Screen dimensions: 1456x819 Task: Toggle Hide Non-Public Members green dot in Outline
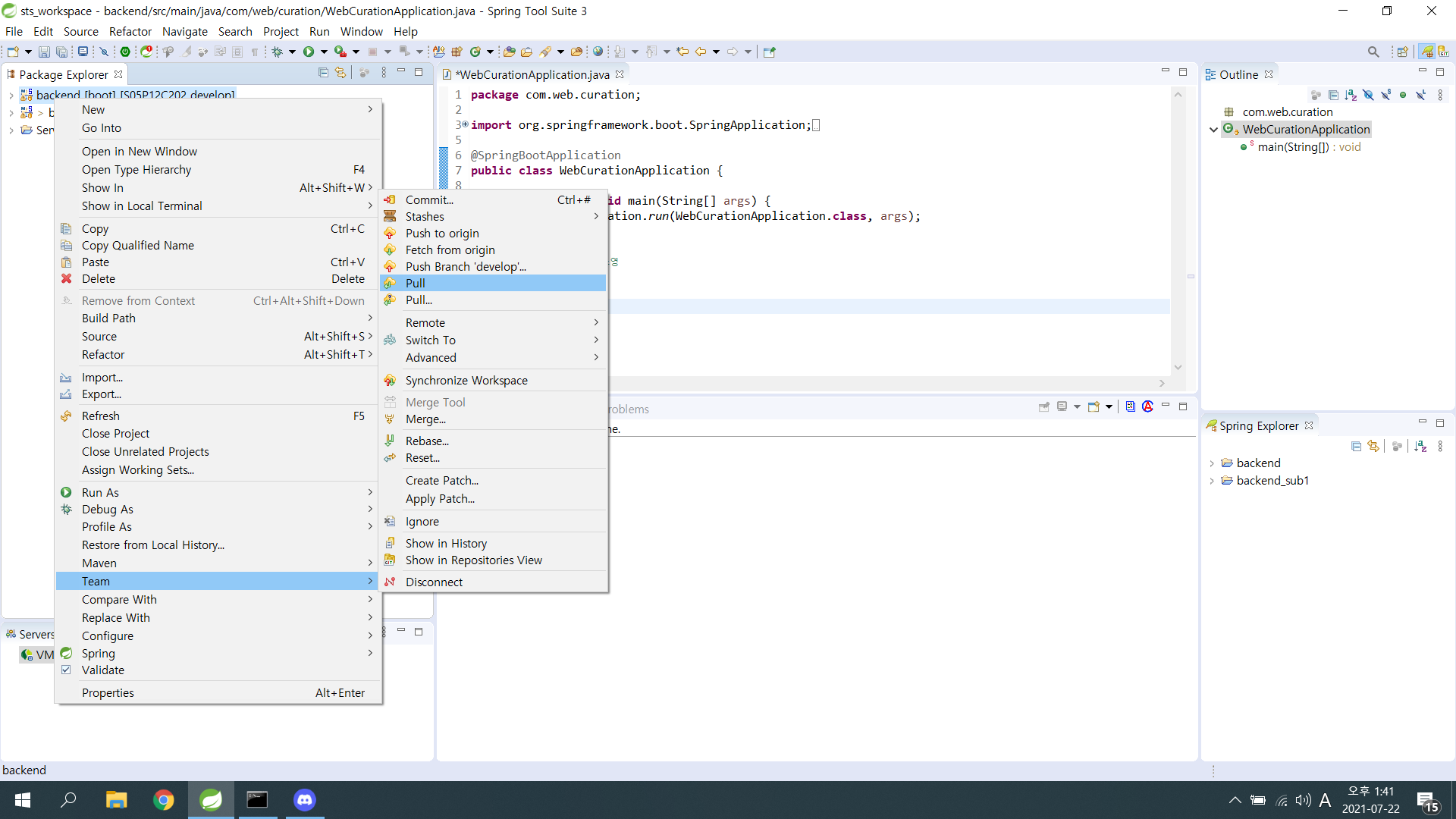[x=1403, y=95]
